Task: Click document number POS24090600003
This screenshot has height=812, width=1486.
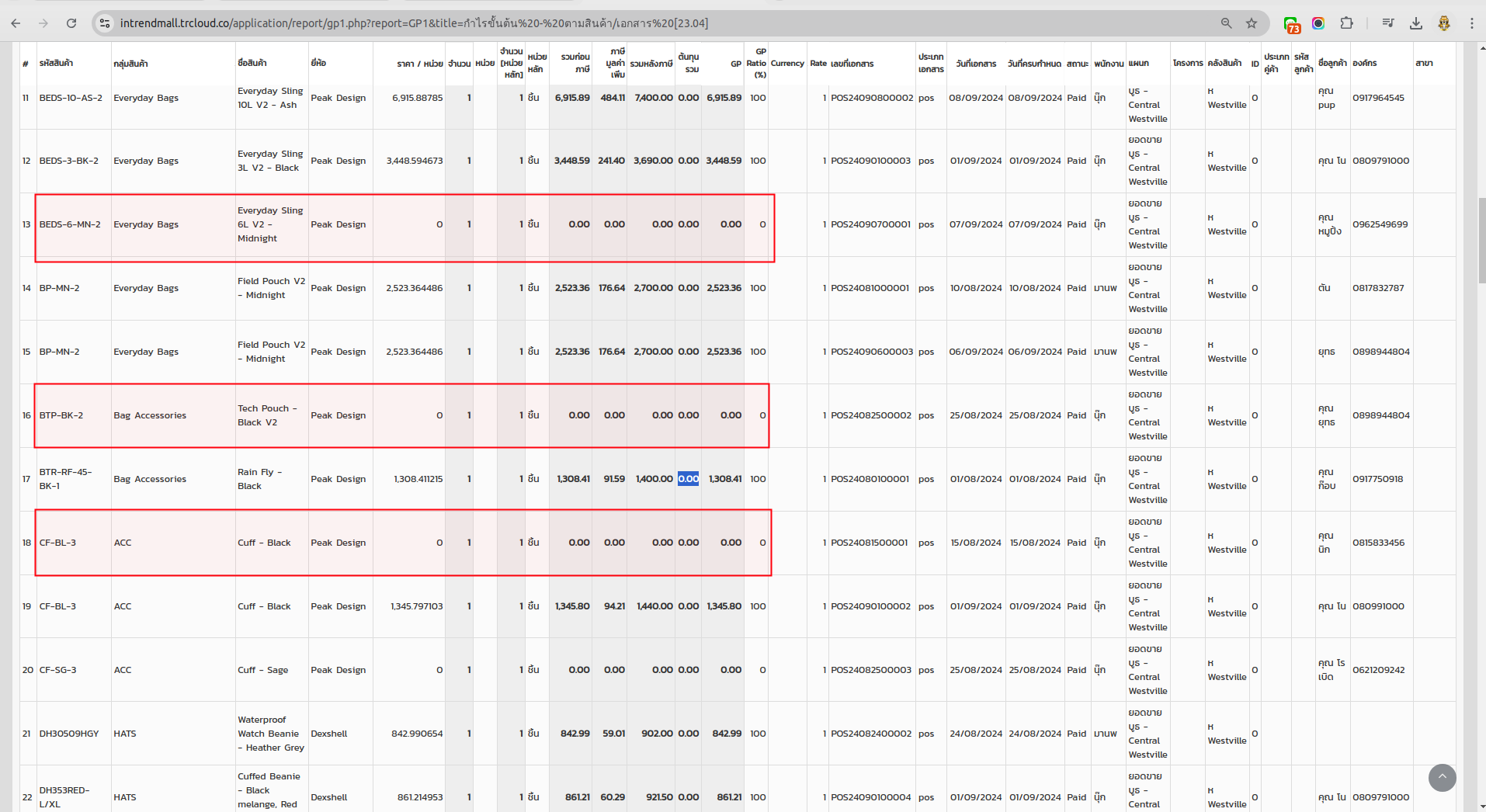Action: pyautogui.click(x=872, y=352)
